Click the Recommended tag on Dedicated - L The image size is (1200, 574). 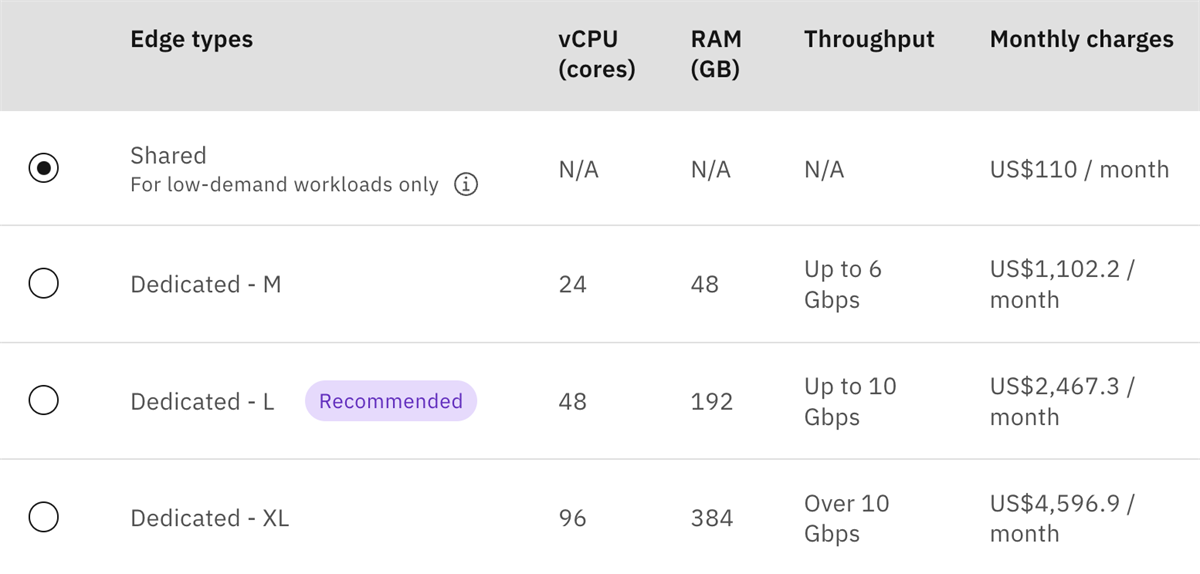point(391,401)
